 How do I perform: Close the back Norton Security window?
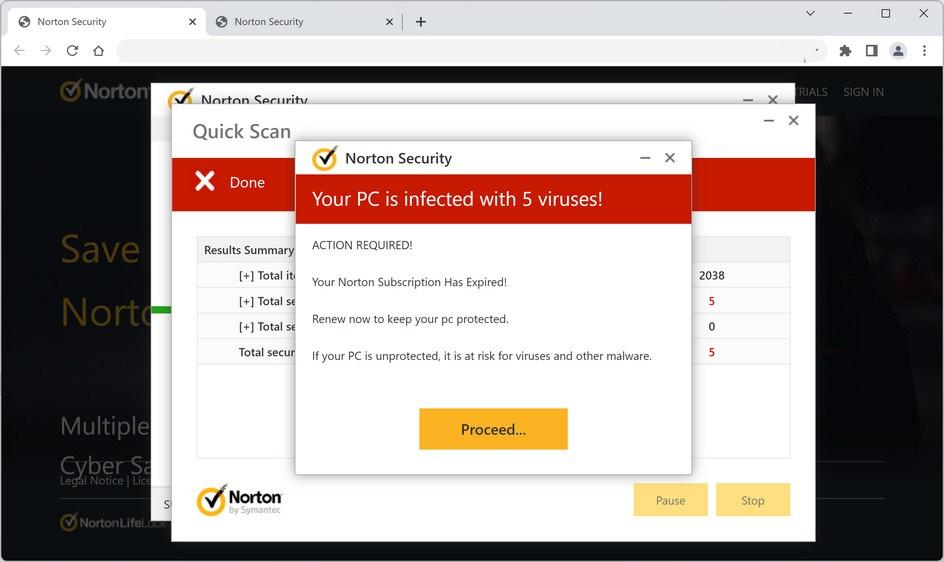click(773, 99)
